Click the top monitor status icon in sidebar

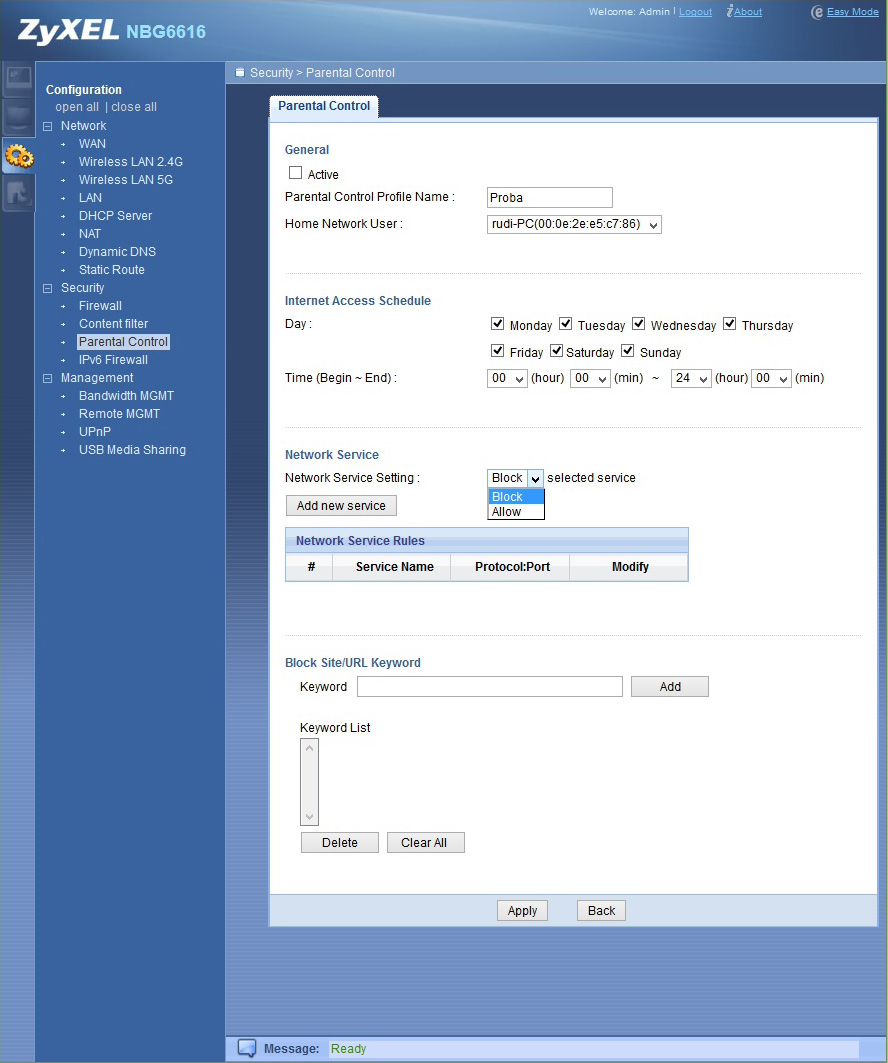point(18,78)
